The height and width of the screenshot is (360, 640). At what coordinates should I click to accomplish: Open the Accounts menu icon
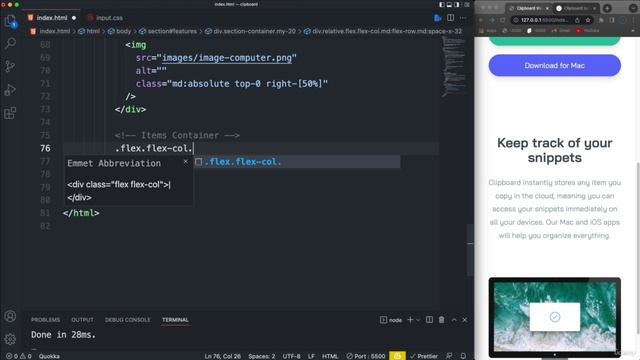pyautogui.click(x=10, y=316)
